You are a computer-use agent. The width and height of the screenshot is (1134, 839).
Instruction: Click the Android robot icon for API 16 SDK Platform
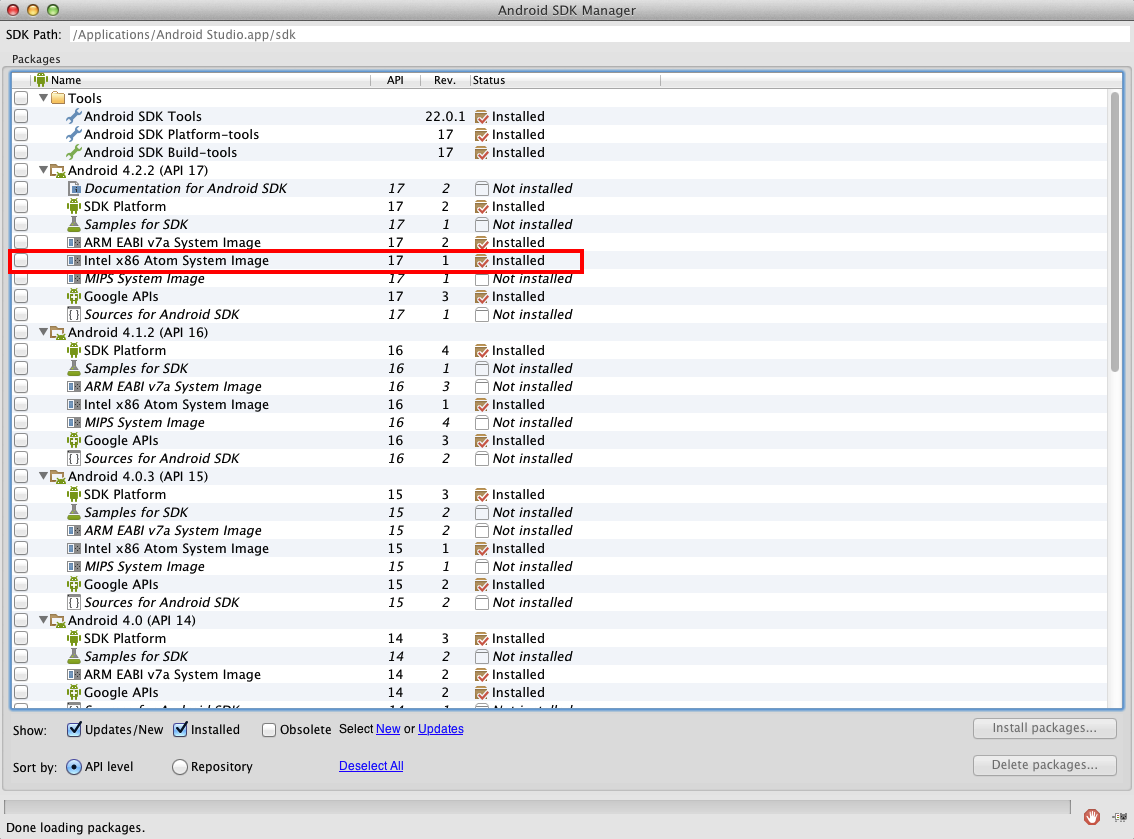tap(74, 350)
